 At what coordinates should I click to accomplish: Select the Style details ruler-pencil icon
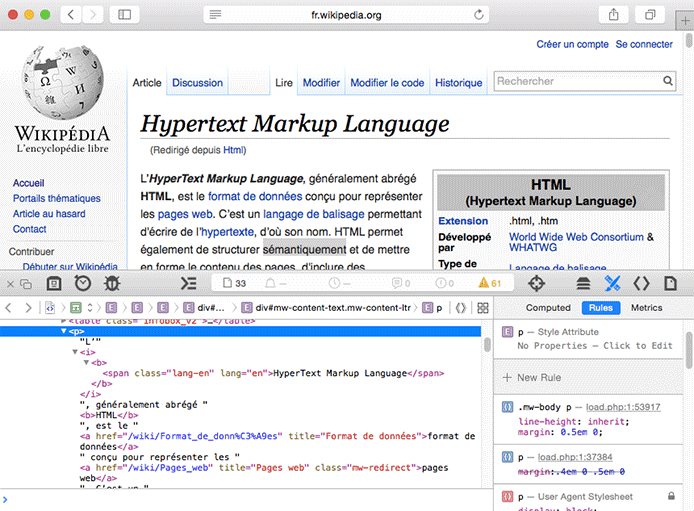point(612,283)
